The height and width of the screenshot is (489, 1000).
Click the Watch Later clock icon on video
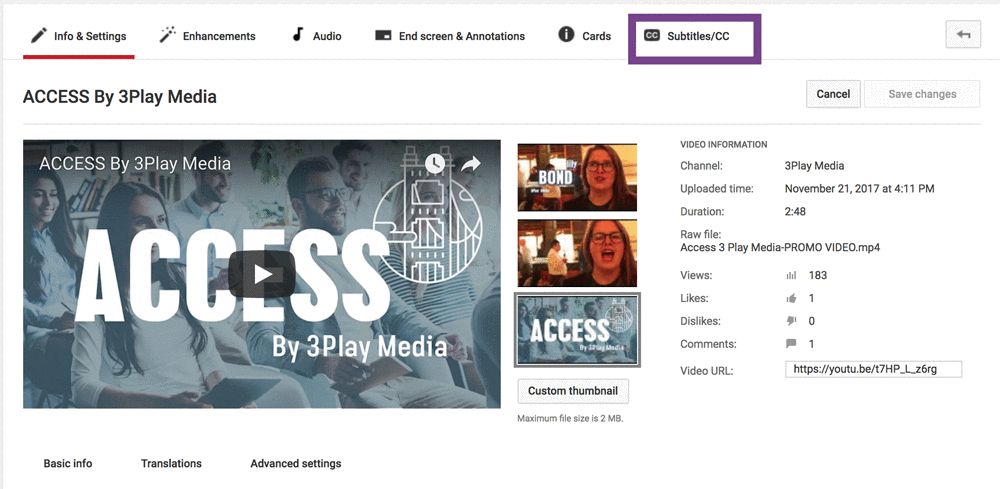click(x=434, y=164)
